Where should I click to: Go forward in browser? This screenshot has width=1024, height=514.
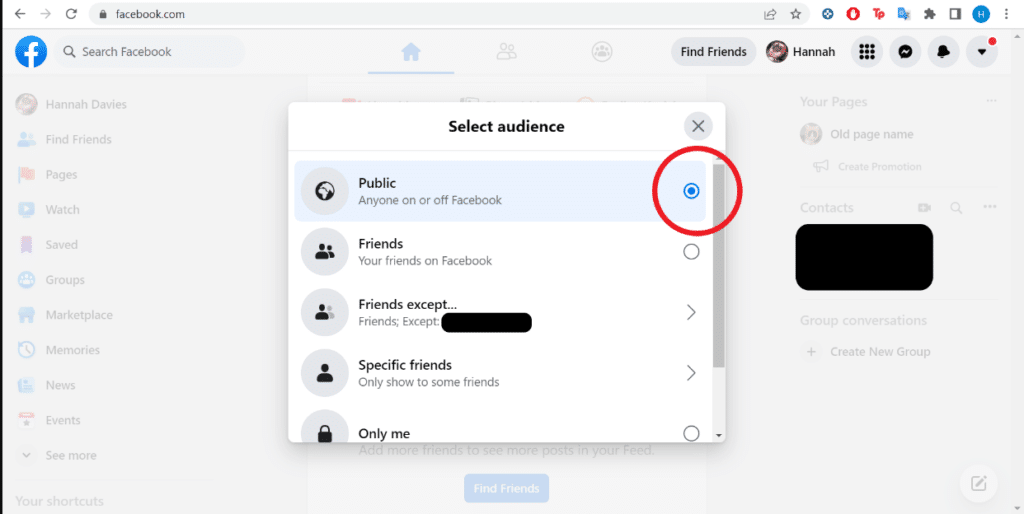click(45, 14)
